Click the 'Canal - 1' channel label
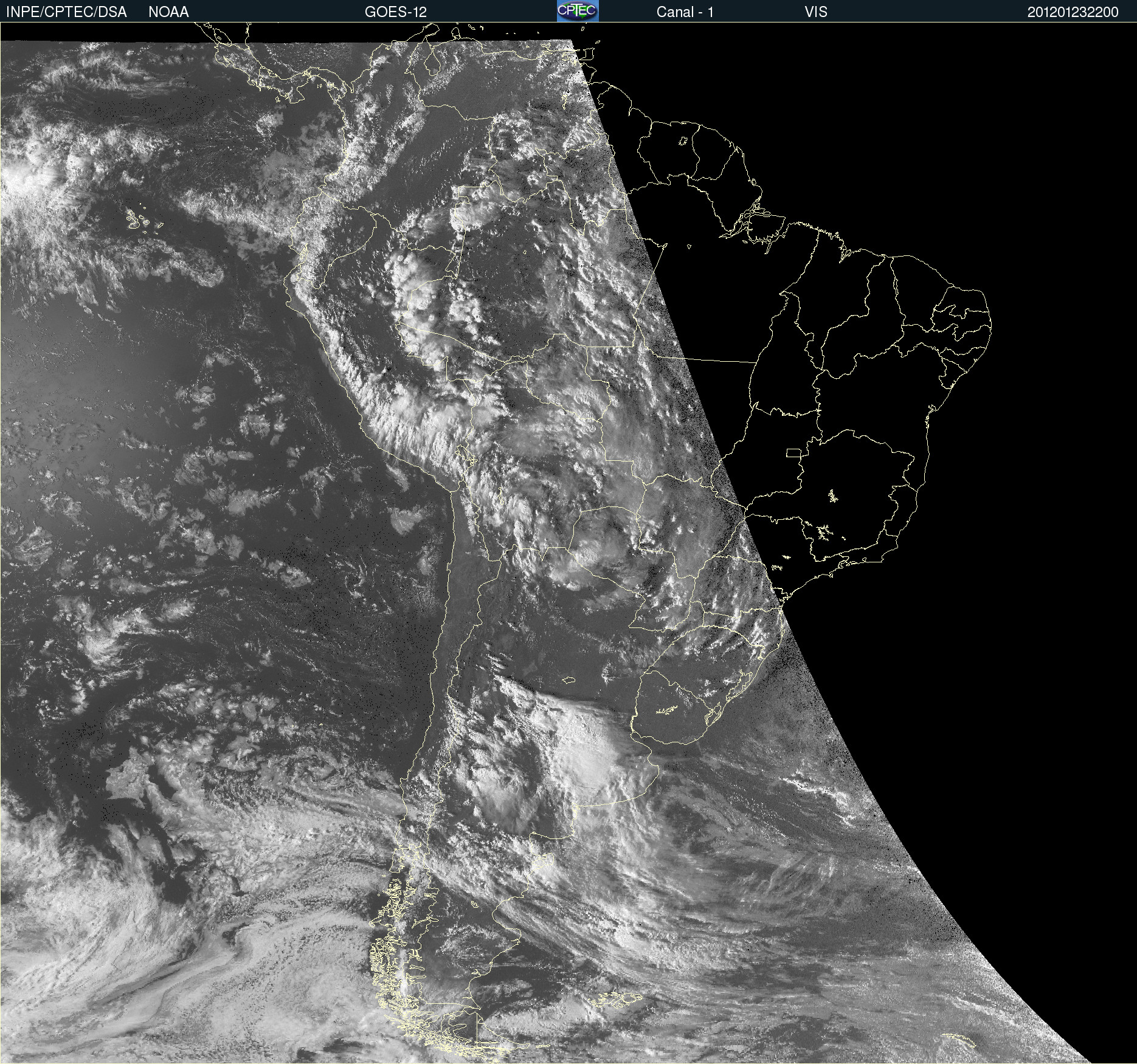The width and height of the screenshot is (1137, 1064). pyautogui.click(x=685, y=12)
